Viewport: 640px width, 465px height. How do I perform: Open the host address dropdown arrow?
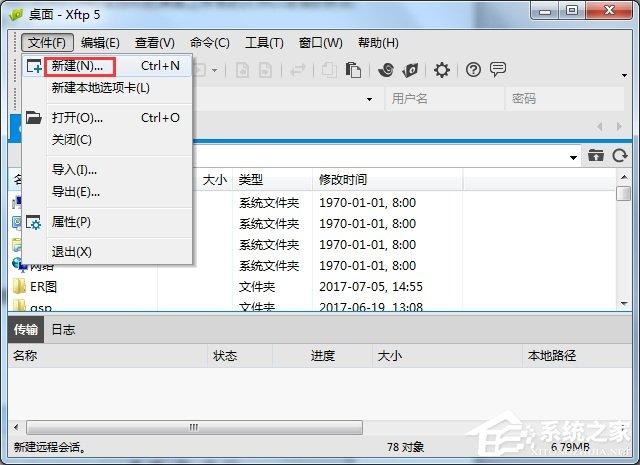click(x=369, y=99)
